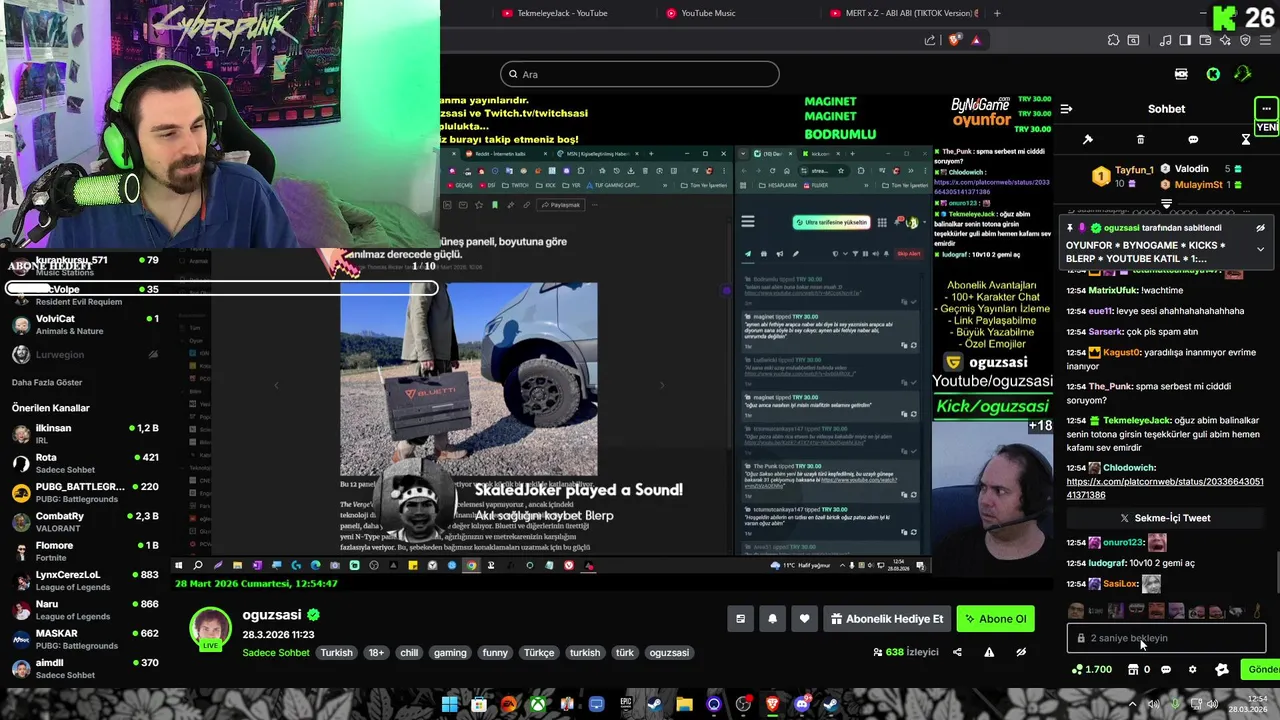1280x720 pixels.
Task: Switch to MERT x Z ABI ABI tab
Action: pyautogui.click(x=902, y=13)
